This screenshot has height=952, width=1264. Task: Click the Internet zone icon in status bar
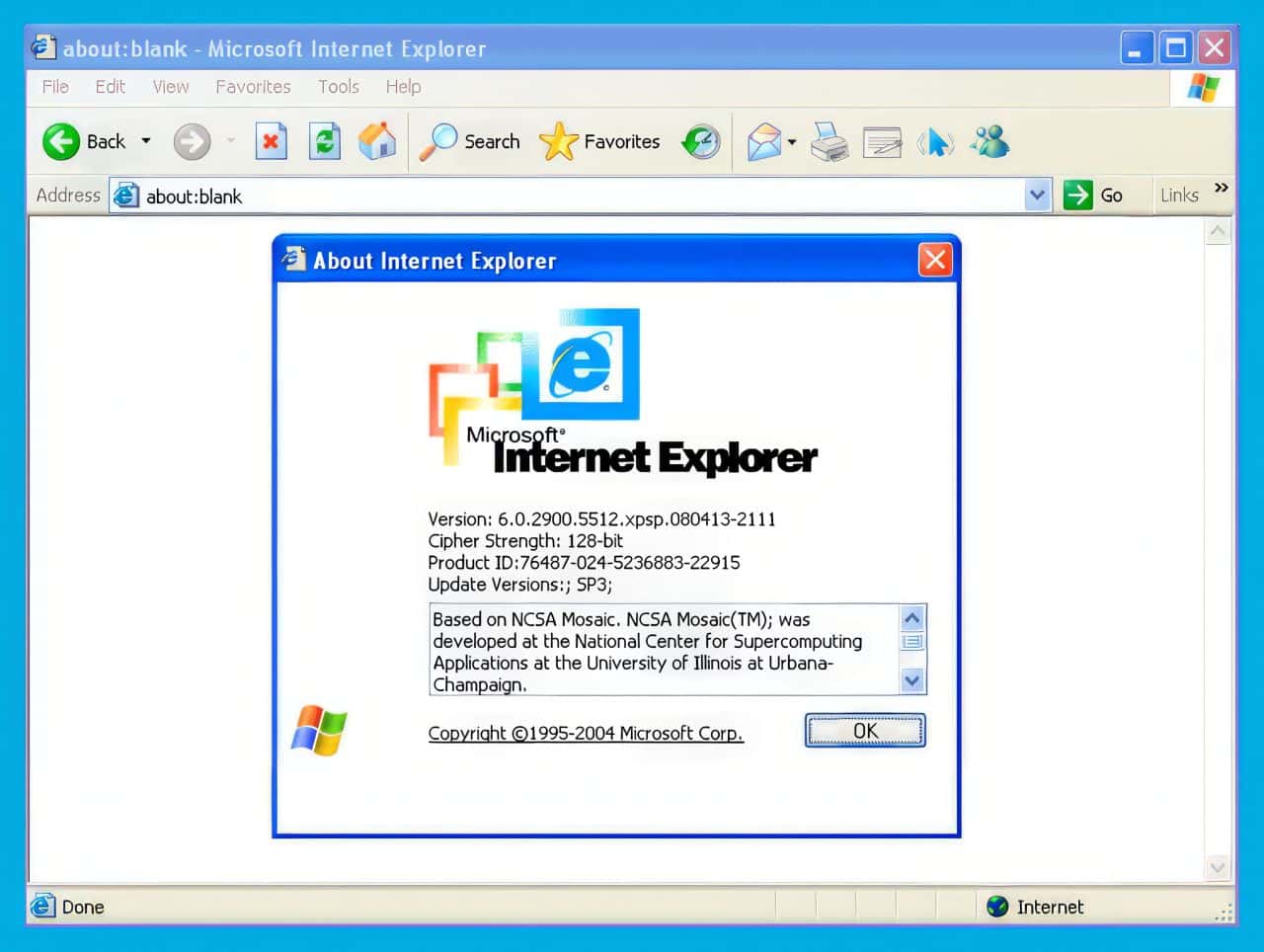point(996,907)
